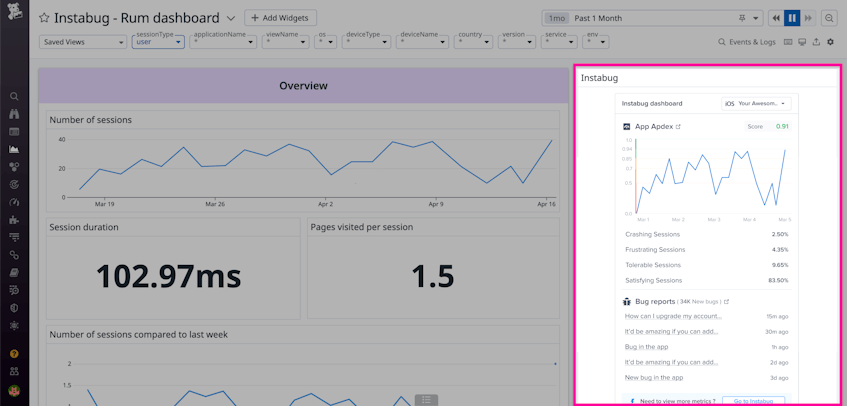Open the Saved Views dropdown
Viewport: 847px width, 406px height.
click(83, 42)
